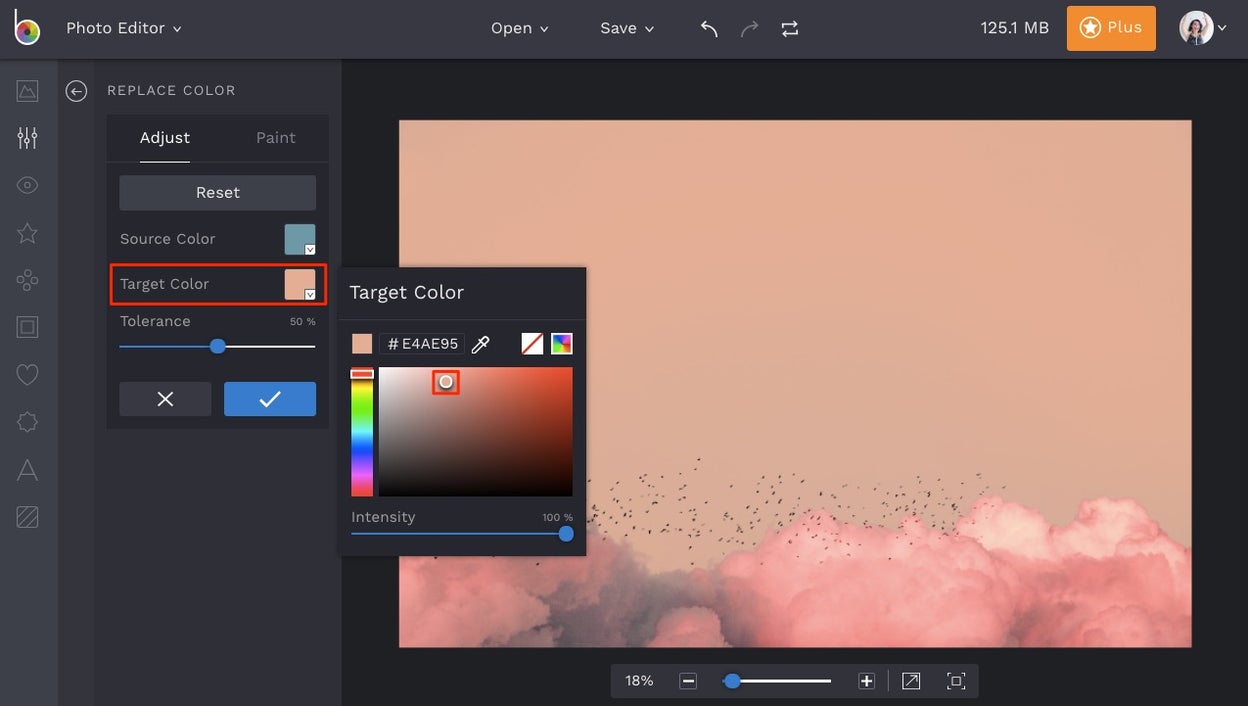Viewport: 1248px width, 706px height.
Task: Open the Save dropdown in the top bar
Action: [x=626, y=28]
